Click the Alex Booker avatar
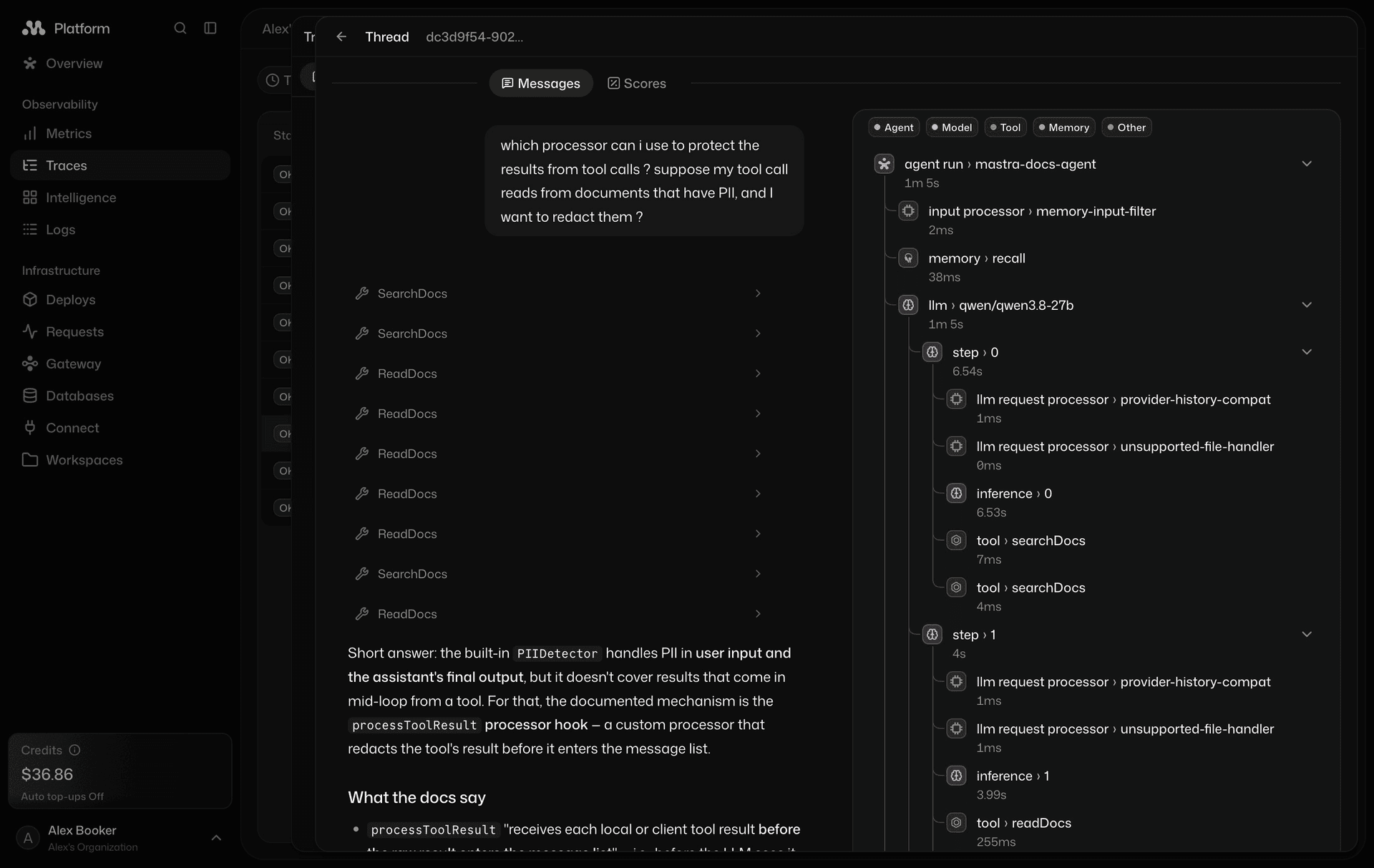The width and height of the screenshot is (1374, 868). 28,838
